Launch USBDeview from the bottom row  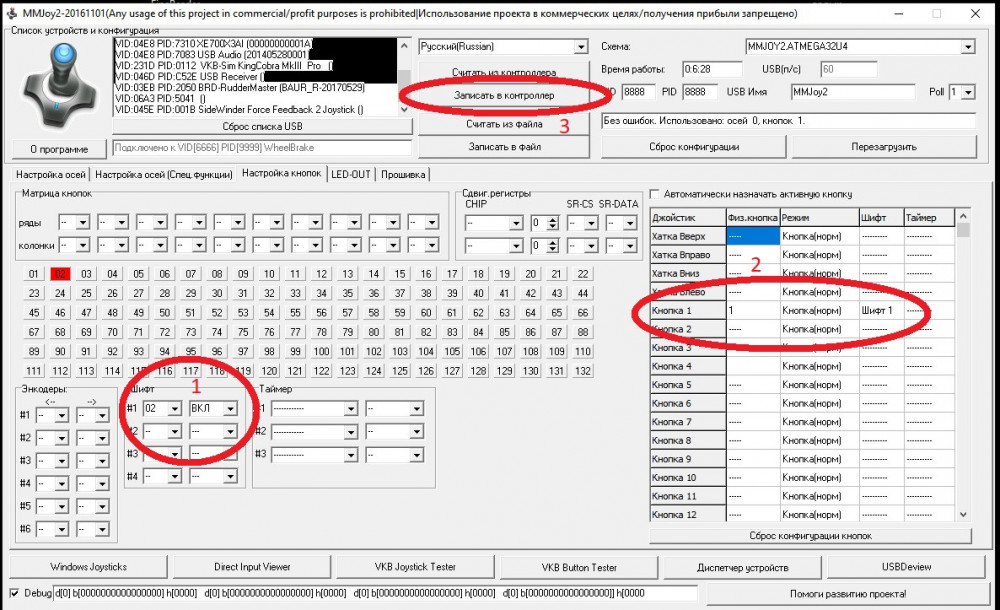pos(908,567)
